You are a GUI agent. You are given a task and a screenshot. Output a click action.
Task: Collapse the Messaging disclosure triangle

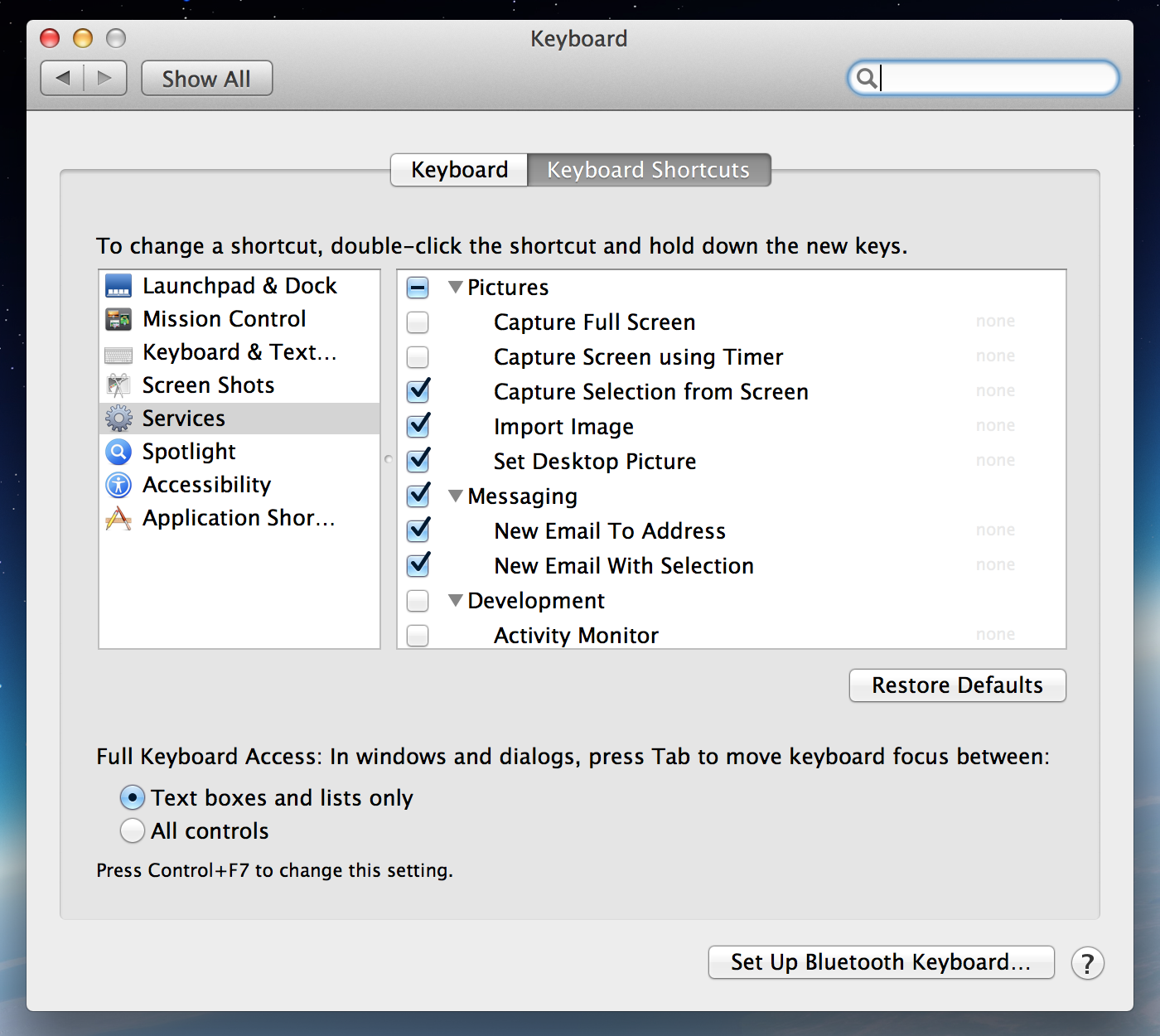coord(455,496)
